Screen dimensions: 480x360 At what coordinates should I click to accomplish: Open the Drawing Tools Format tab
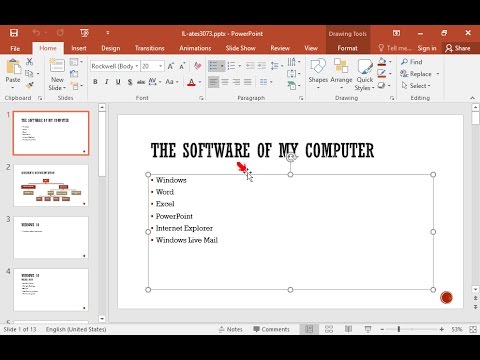tap(347, 48)
